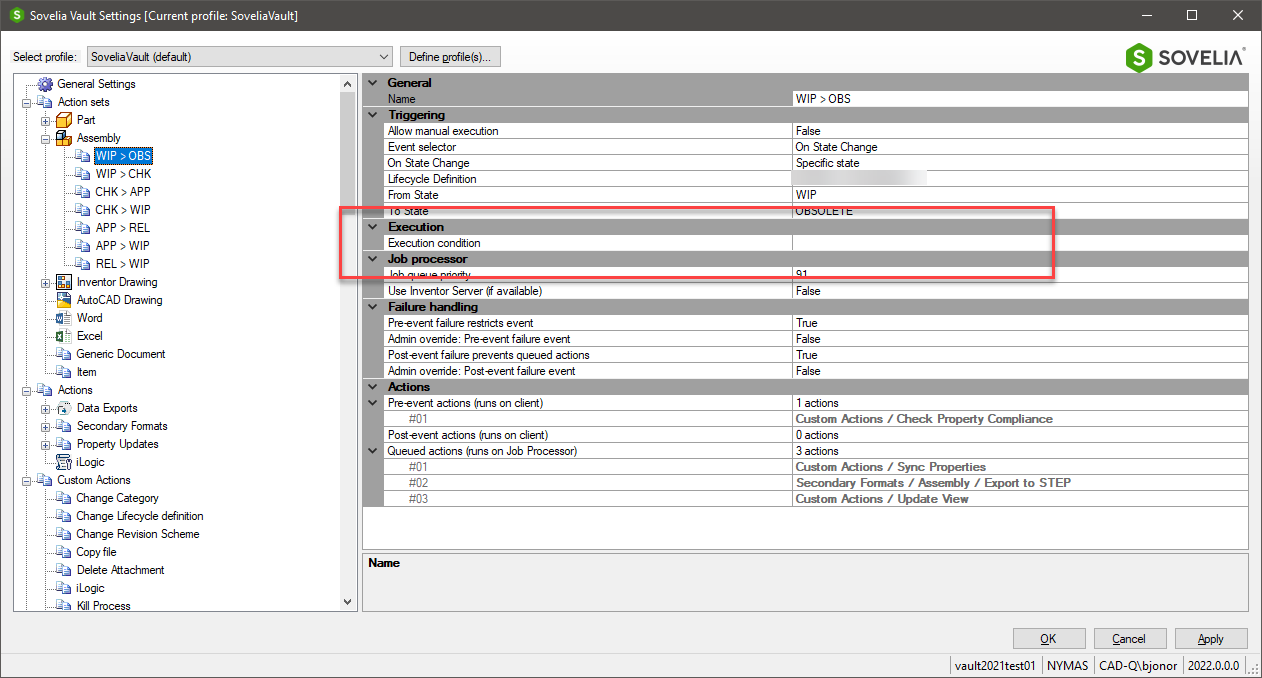Screen dimensions: 1262x678
Task: Click the Change Category icon
Action: point(64,498)
